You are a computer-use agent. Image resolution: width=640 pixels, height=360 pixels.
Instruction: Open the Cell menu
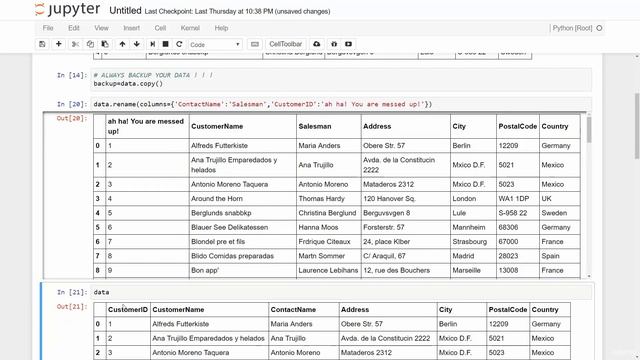pyautogui.click(x=160, y=28)
